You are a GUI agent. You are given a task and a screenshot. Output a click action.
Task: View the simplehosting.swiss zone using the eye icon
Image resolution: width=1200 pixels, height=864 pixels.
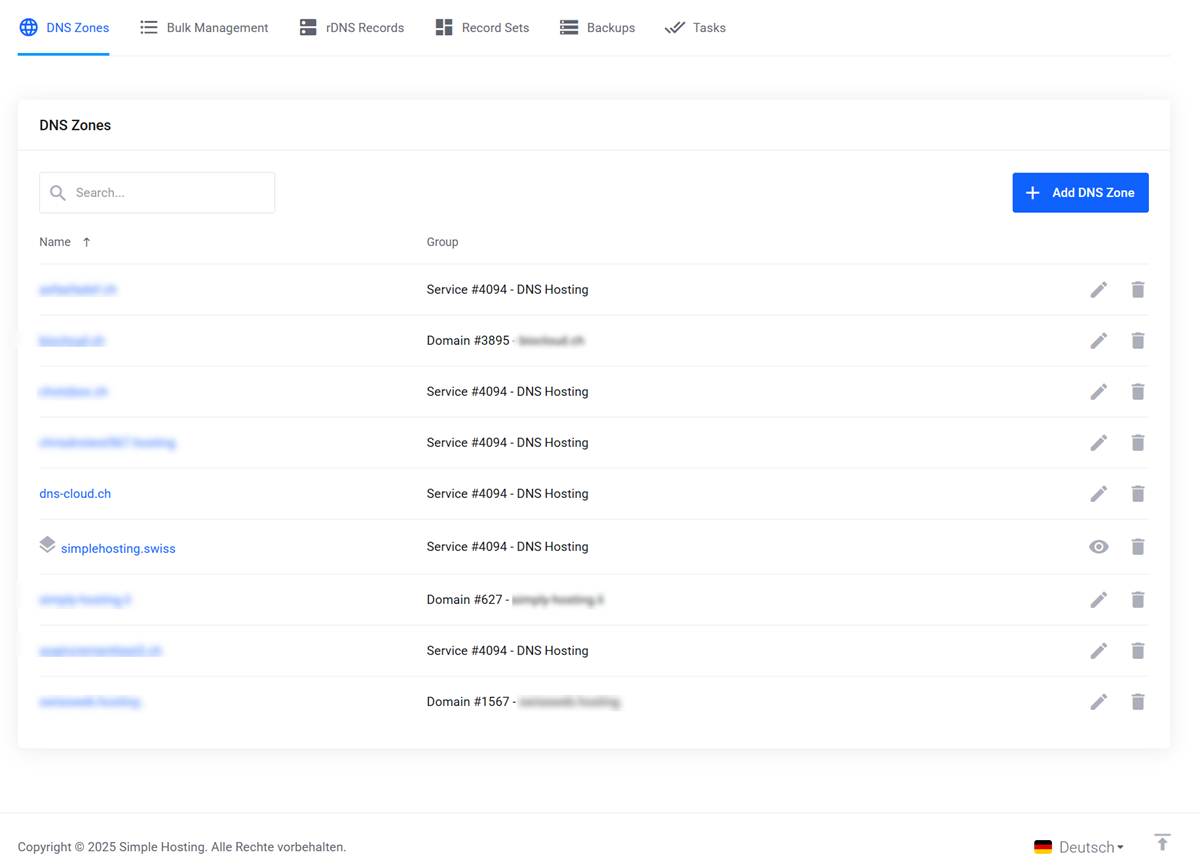click(1098, 546)
